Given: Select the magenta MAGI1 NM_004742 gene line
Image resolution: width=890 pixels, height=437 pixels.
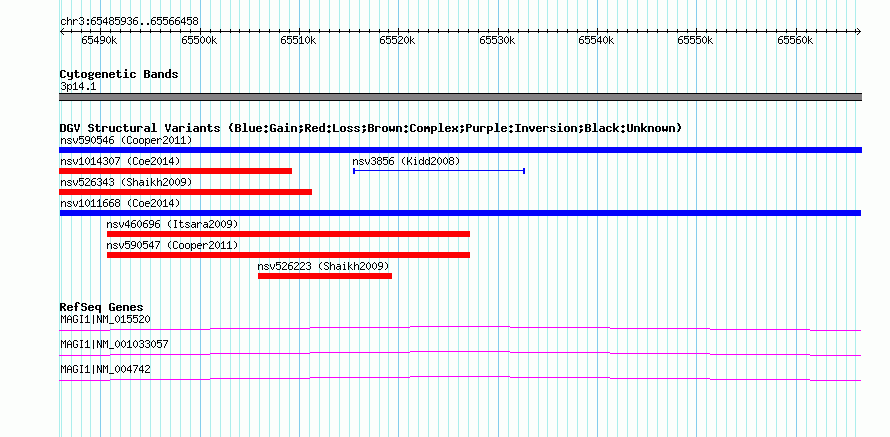Looking at the screenshot, I should pos(460,378).
